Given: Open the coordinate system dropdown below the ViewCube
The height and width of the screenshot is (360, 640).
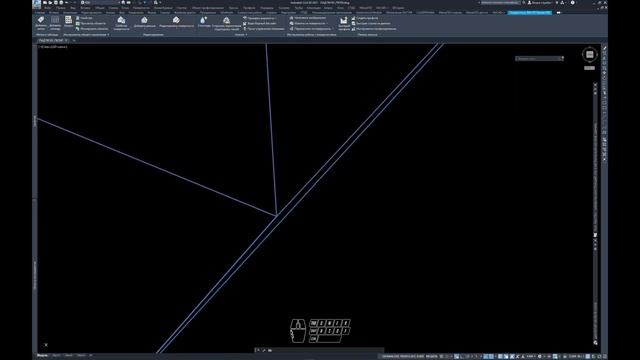Looking at the screenshot, I should (x=589, y=68).
